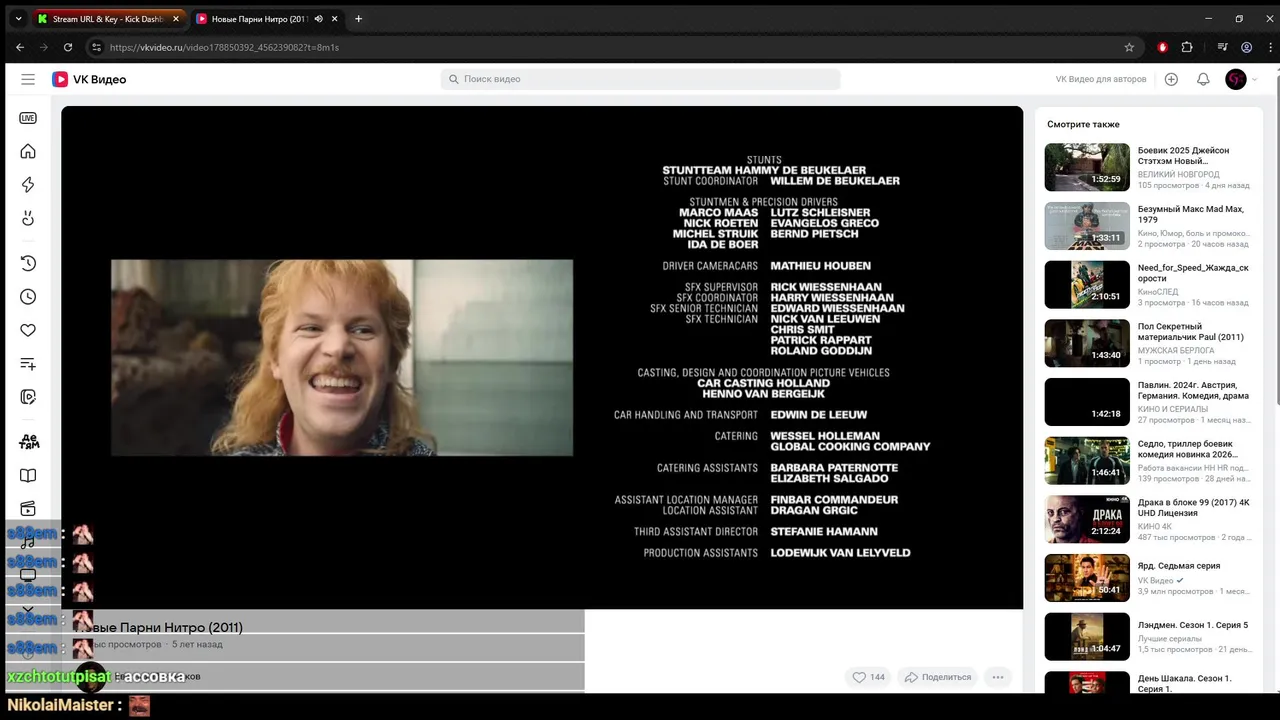View site information icon in address bar
Viewport: 1280px width, 720px height.
pos(96,47)
